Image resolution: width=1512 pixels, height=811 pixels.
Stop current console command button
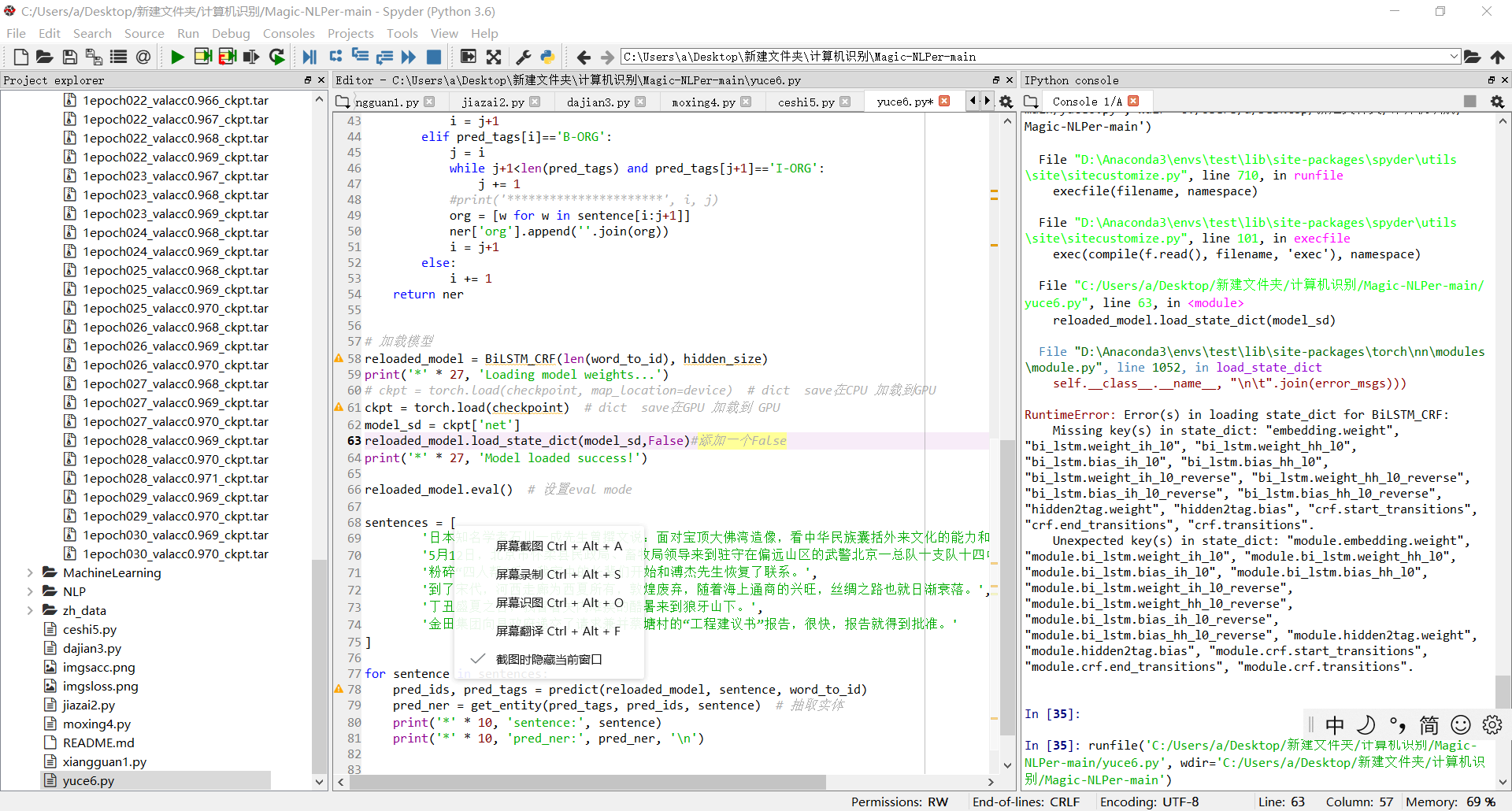pos(1469,102)
